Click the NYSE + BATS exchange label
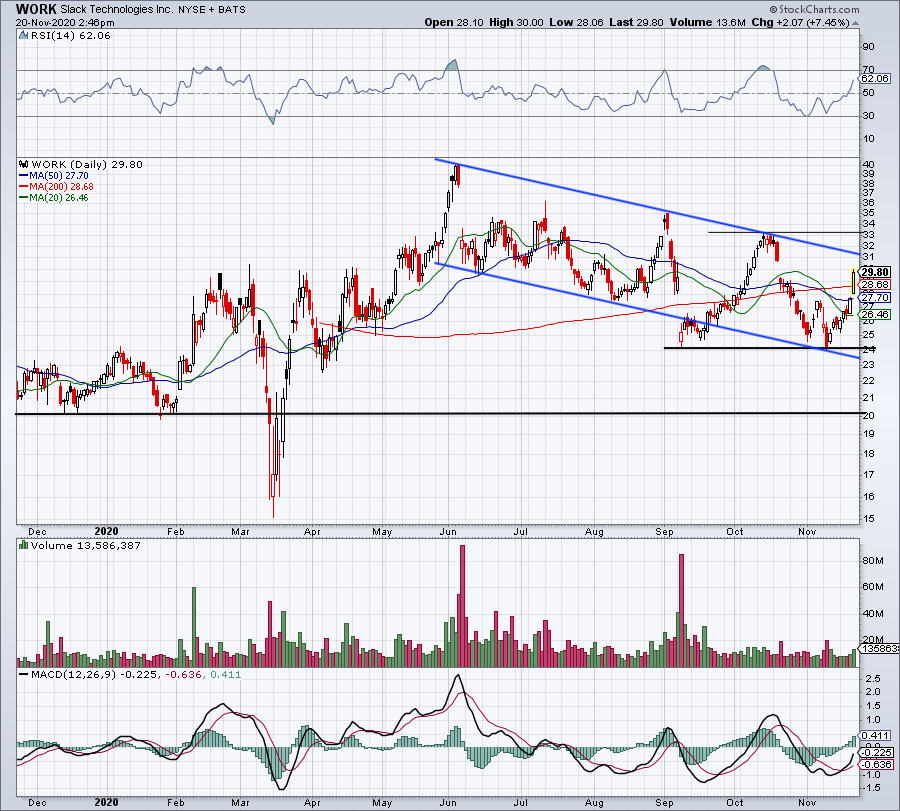The height and width of the screenshot is (811, 900). (212, 10)
